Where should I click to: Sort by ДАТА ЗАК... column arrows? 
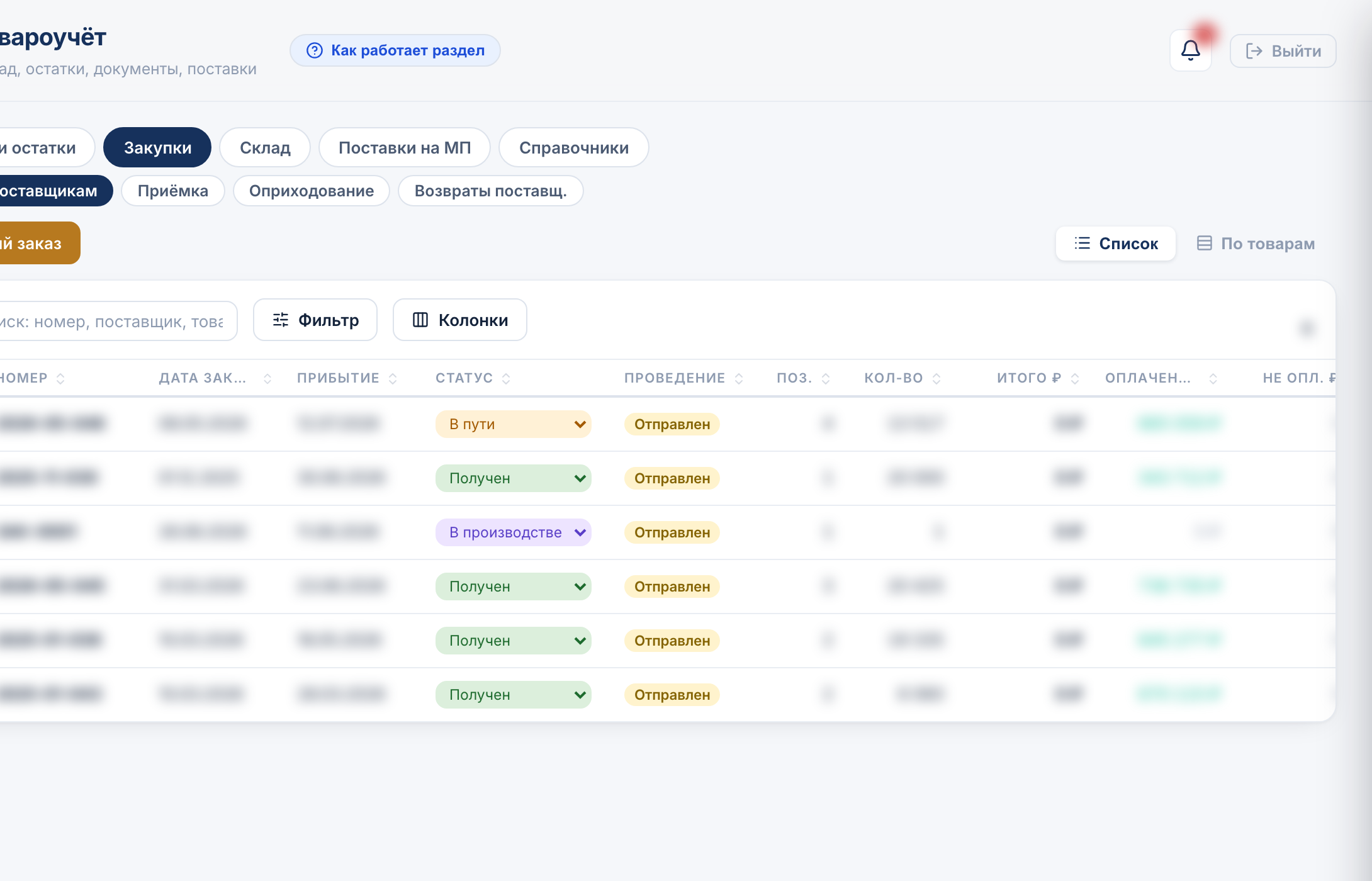267,378
